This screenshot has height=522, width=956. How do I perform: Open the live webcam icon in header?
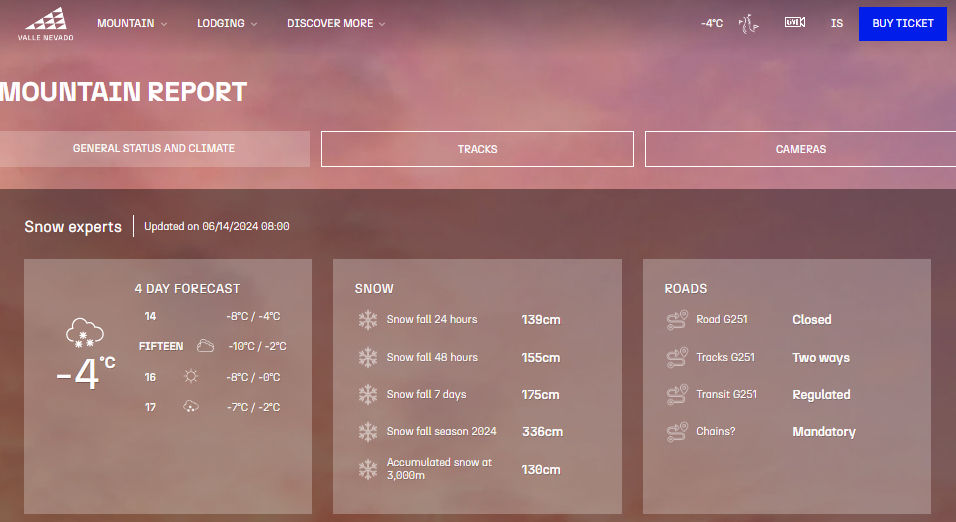[795, 22]
